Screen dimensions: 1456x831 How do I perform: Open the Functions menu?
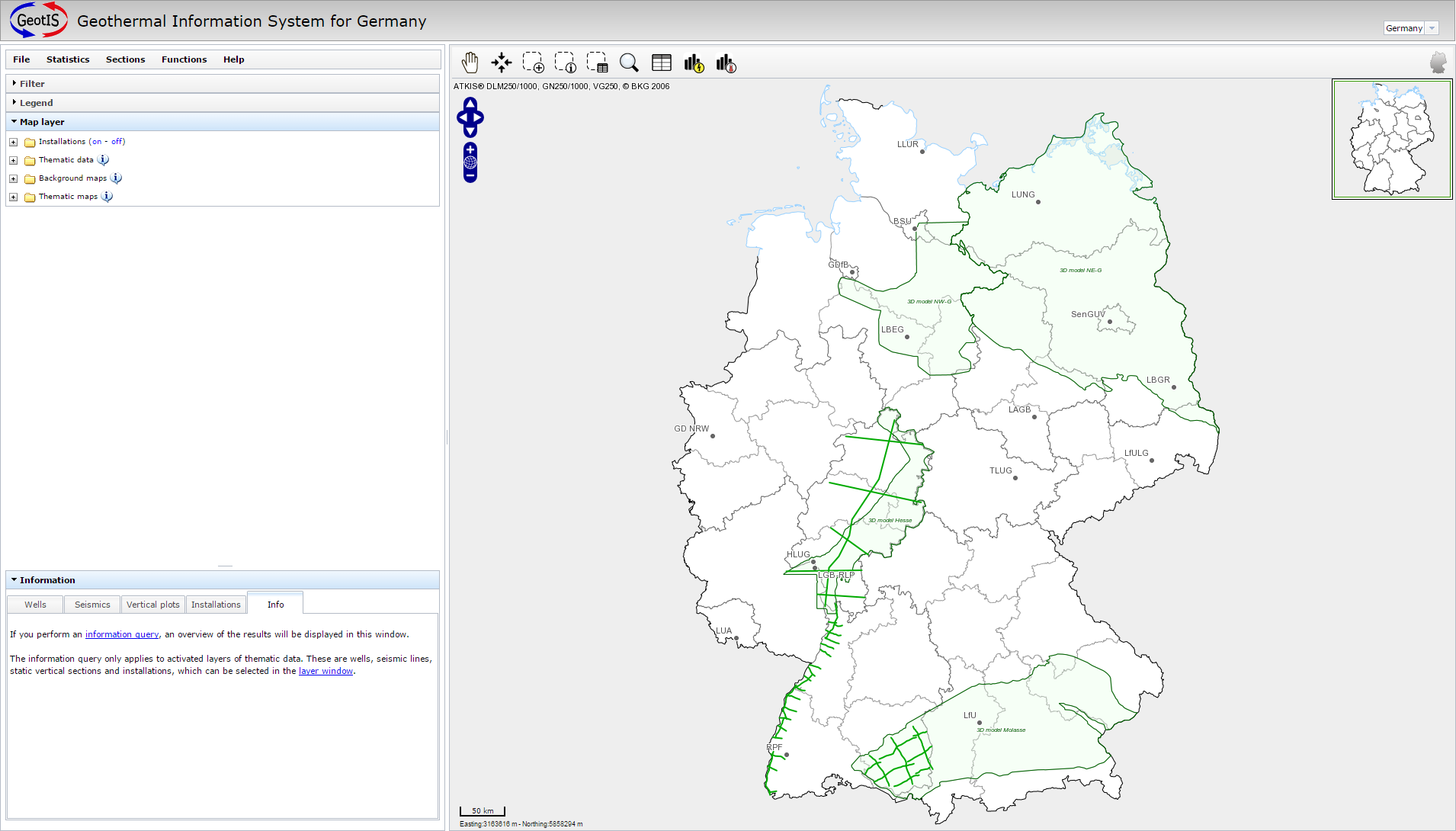[184, 59]
